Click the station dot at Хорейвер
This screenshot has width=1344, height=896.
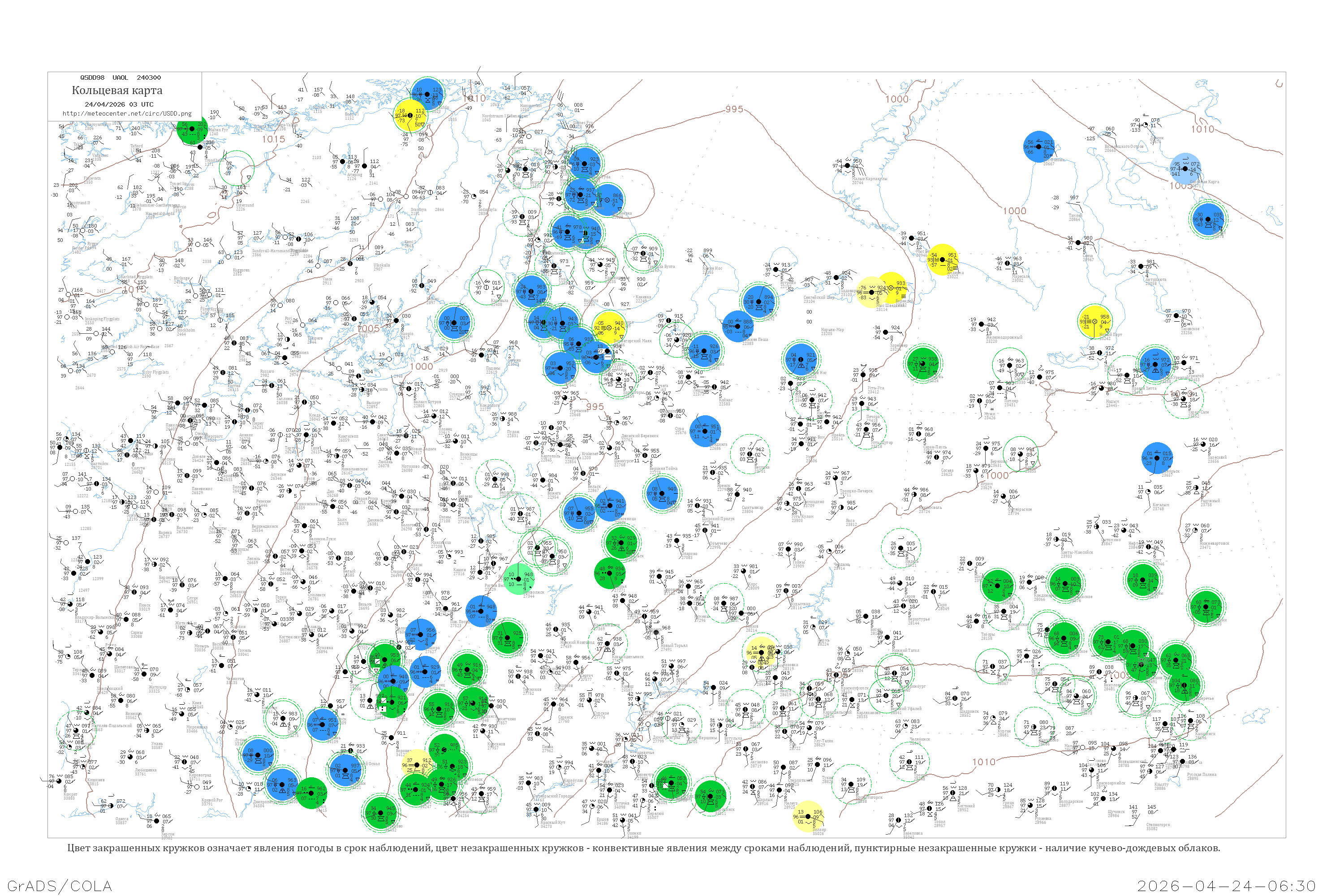pyautogui.click(x=885, y=332)
